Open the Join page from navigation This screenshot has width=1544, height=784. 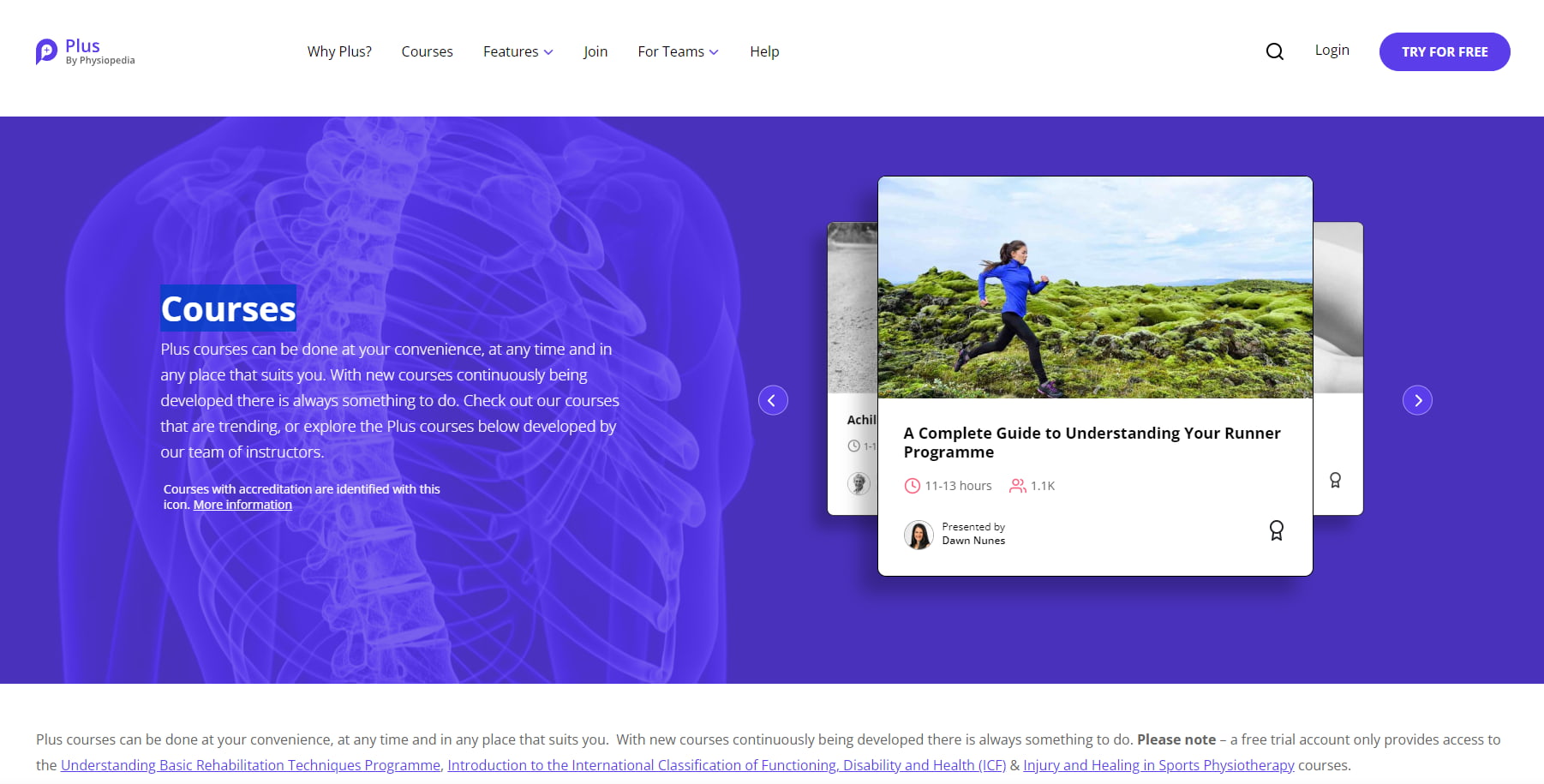(x=595, y=51)
